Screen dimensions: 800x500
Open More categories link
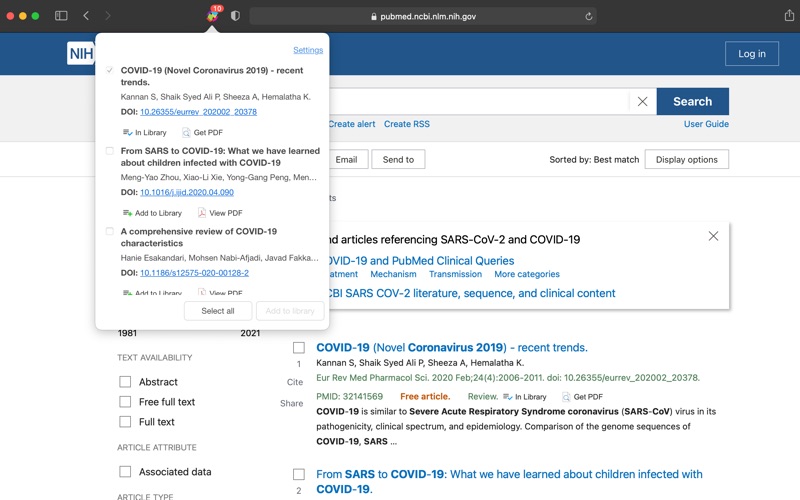point(527,274)
